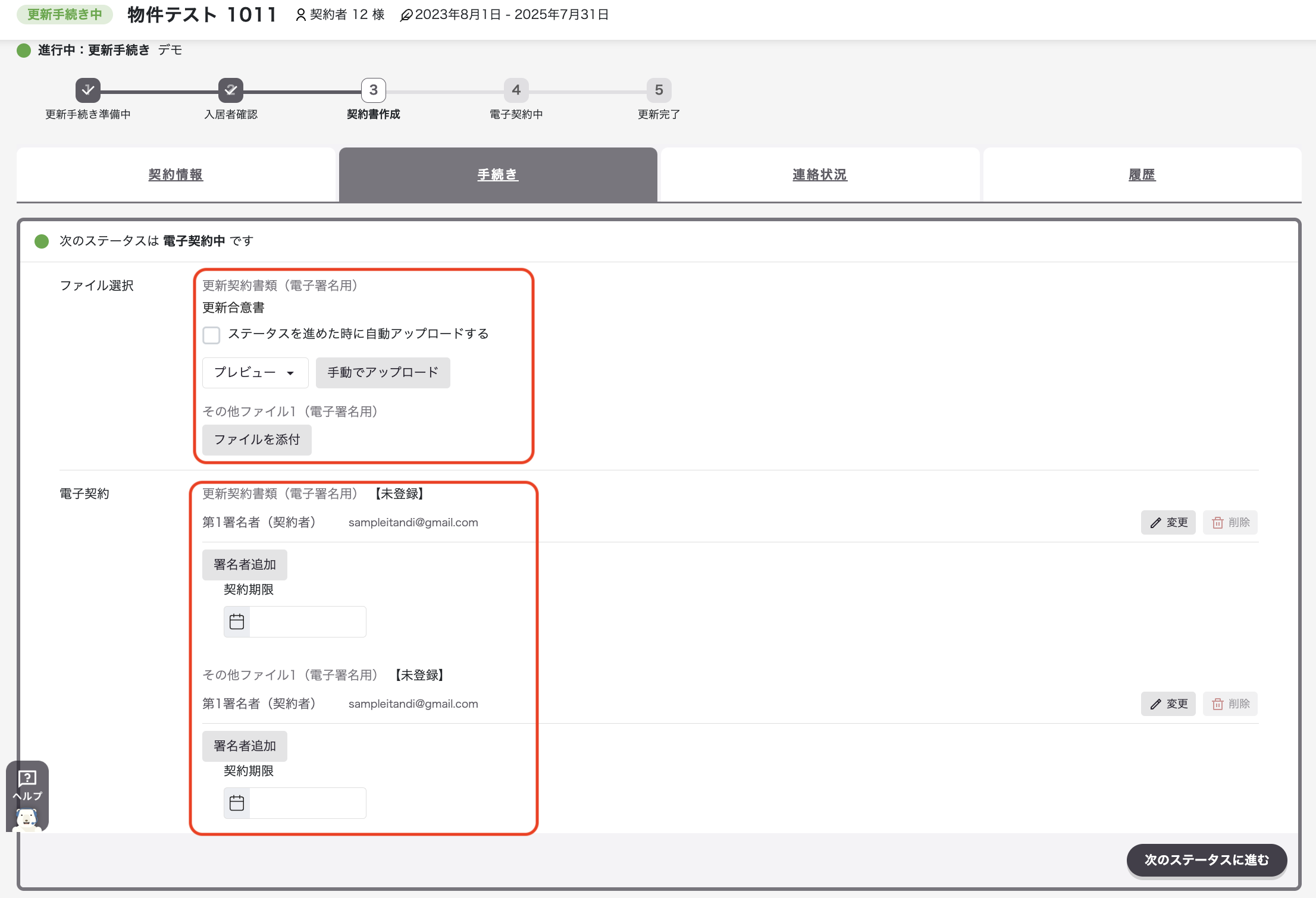Click the contractor person icon in header

click(301, 15)
